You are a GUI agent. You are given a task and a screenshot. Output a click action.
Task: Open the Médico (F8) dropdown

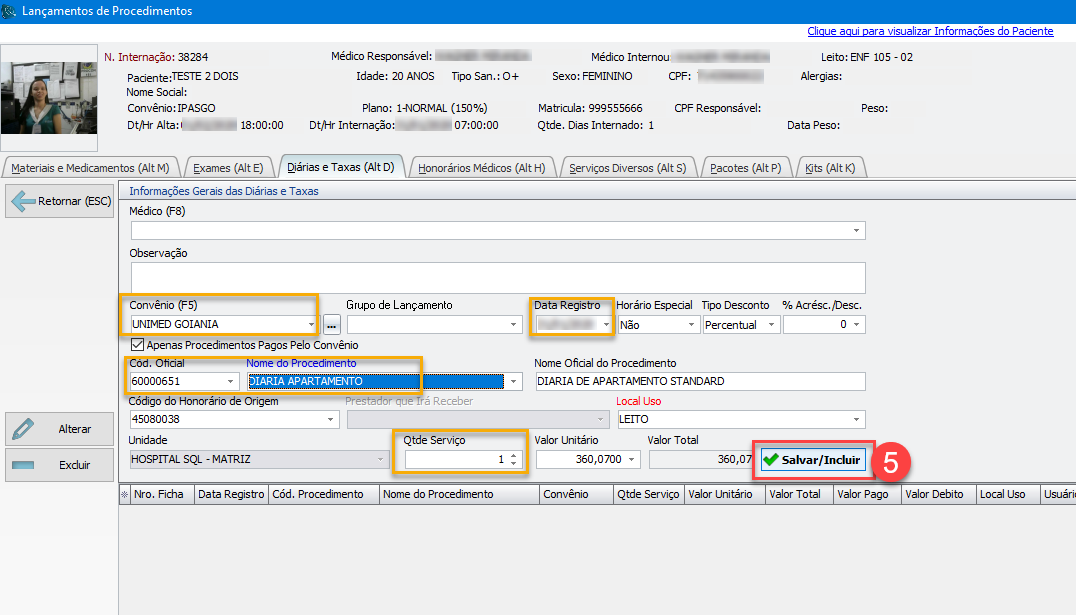click(857, 231)
